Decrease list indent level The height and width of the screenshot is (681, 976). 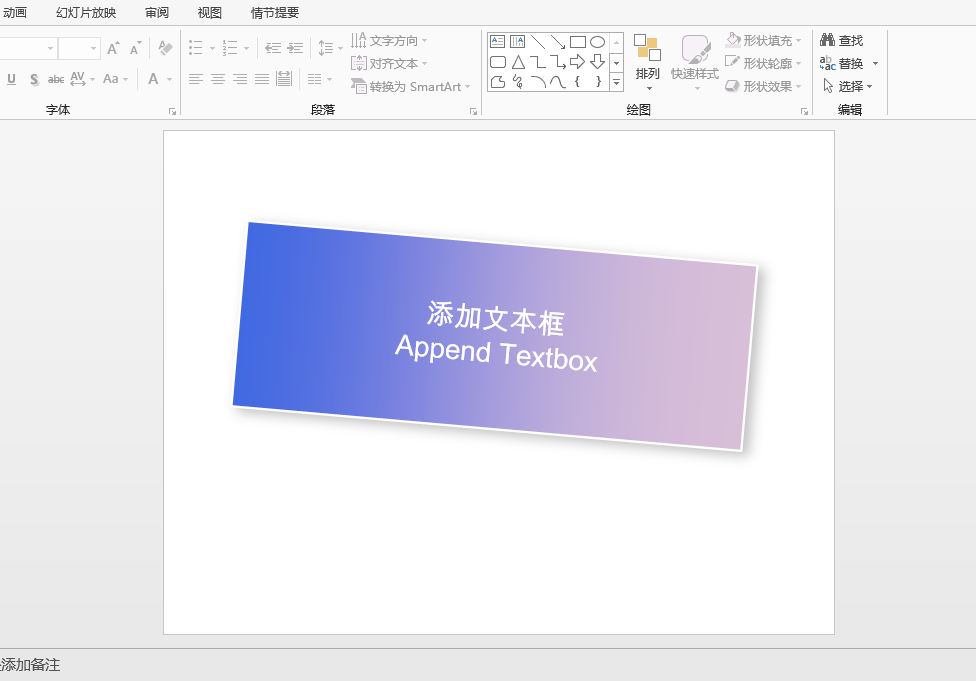[273, 48]
